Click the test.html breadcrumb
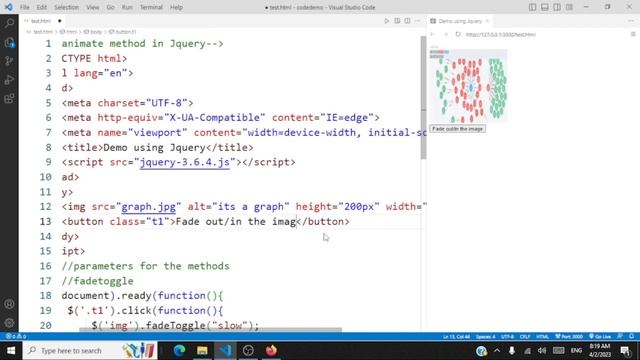This screenshot has width=640, height=360. (43, 31)
